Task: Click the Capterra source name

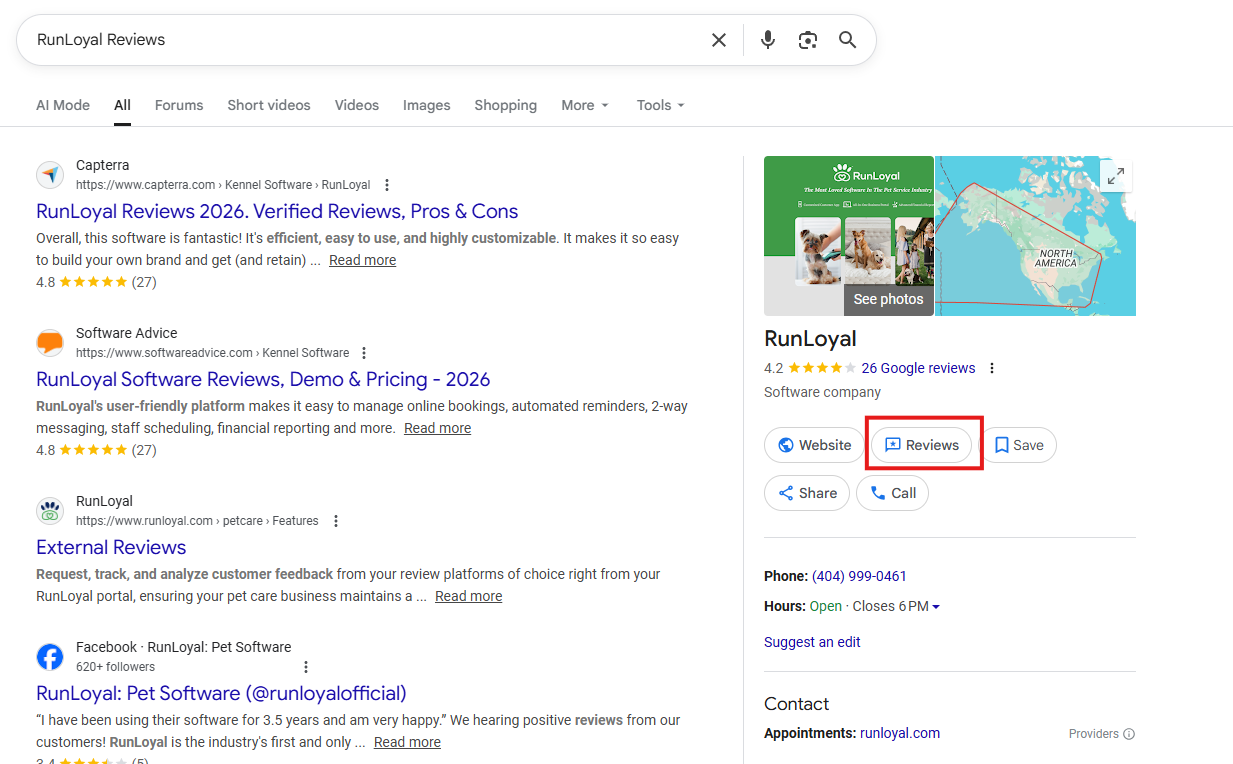Action: 102,165
